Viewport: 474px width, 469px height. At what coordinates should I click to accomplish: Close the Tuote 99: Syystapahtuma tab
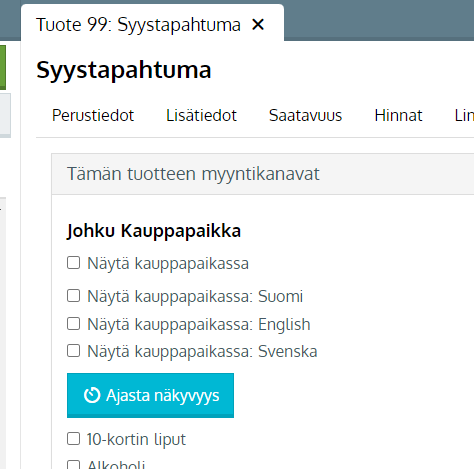pyautogui.click(x=258, y=25)
